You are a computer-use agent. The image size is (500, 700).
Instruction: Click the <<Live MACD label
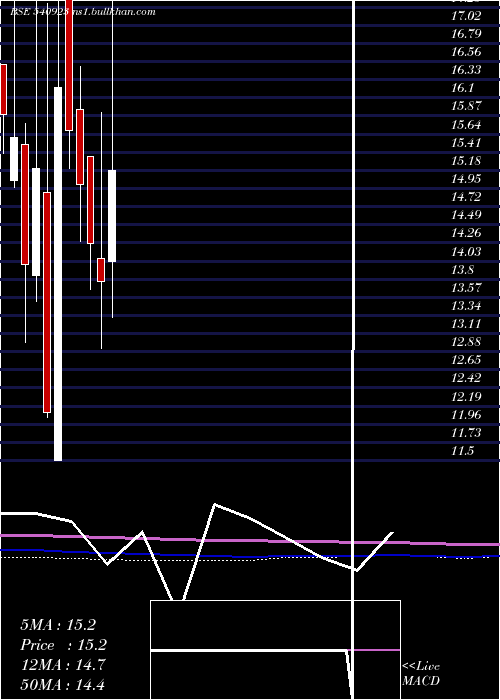pyautogui.click(x=421, y=674)
